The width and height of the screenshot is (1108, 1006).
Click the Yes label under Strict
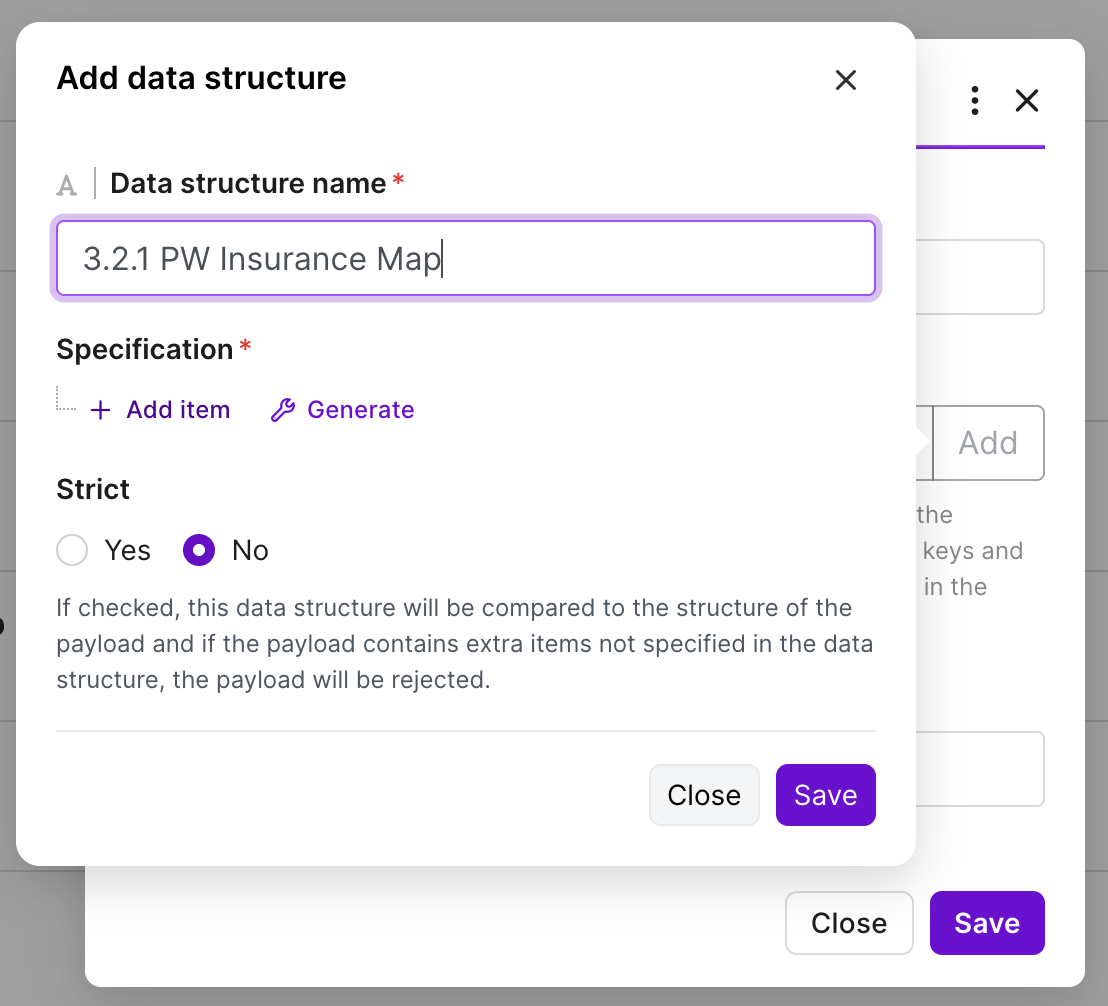[x=127, y=550]
